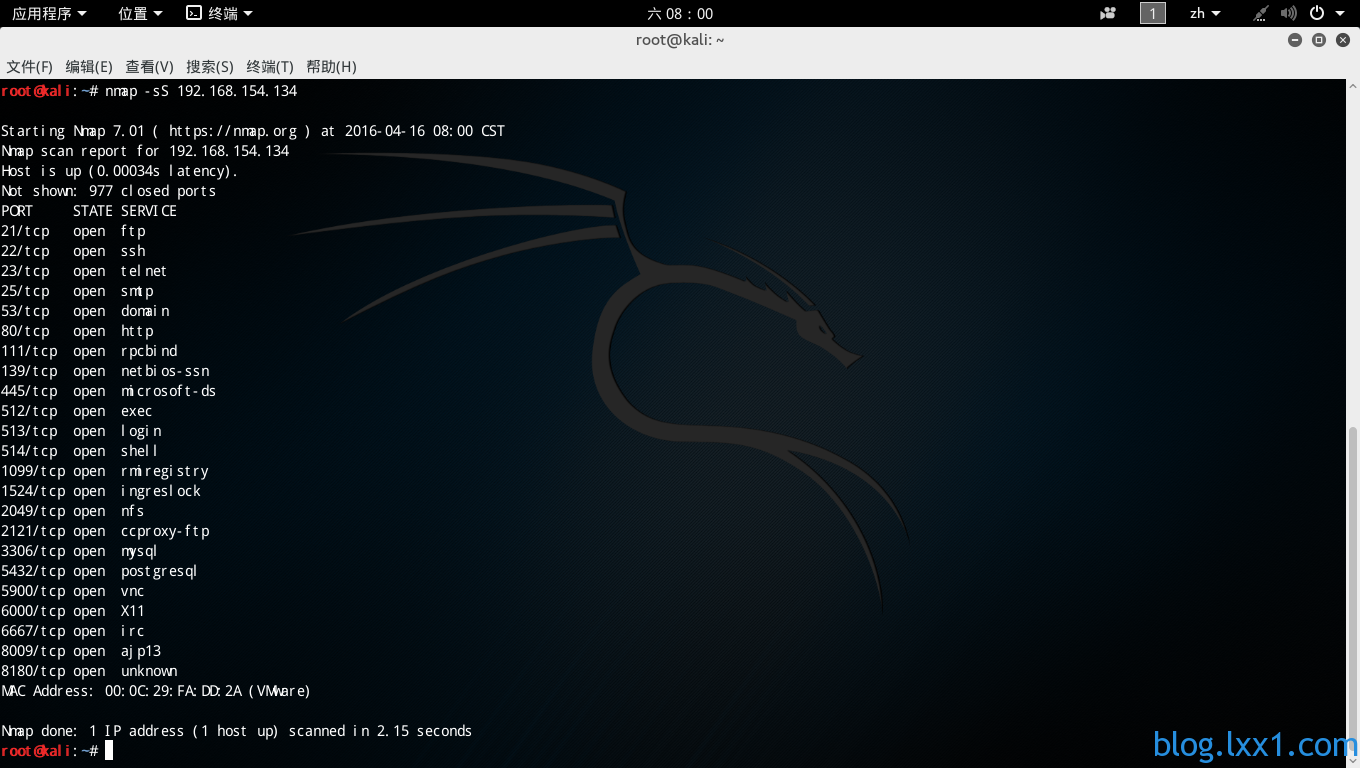Open the 文件(F) menu

pyautogui.click(x=30, y=66)
